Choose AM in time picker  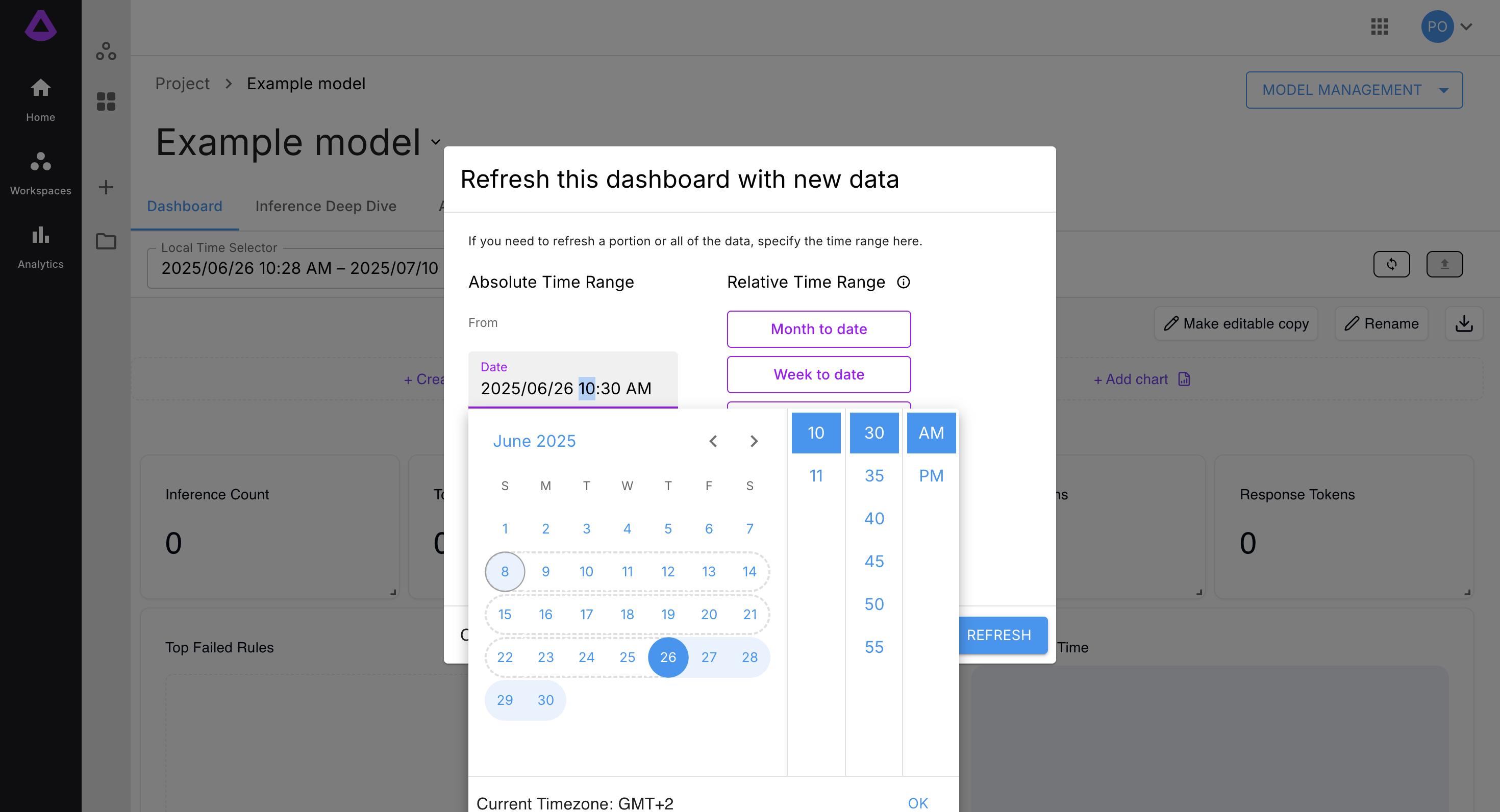pos(931,433)
